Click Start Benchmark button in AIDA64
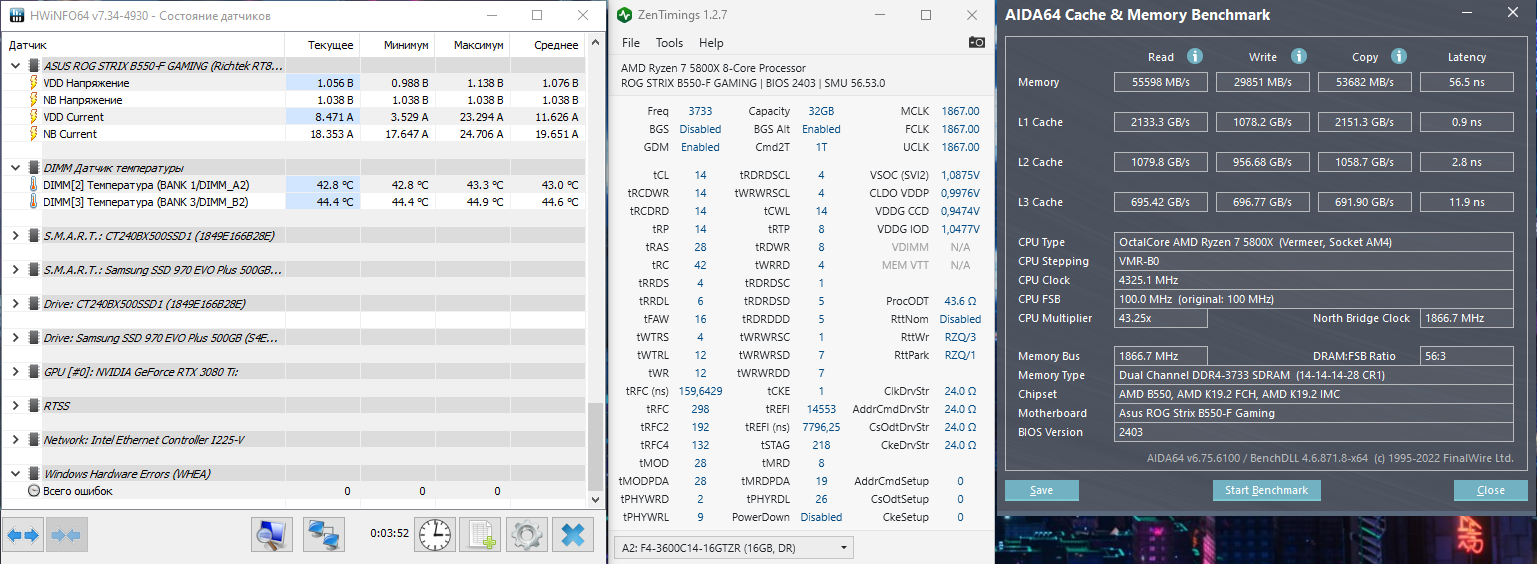This screenshot has width=1537, height=564. [1267, 490]
